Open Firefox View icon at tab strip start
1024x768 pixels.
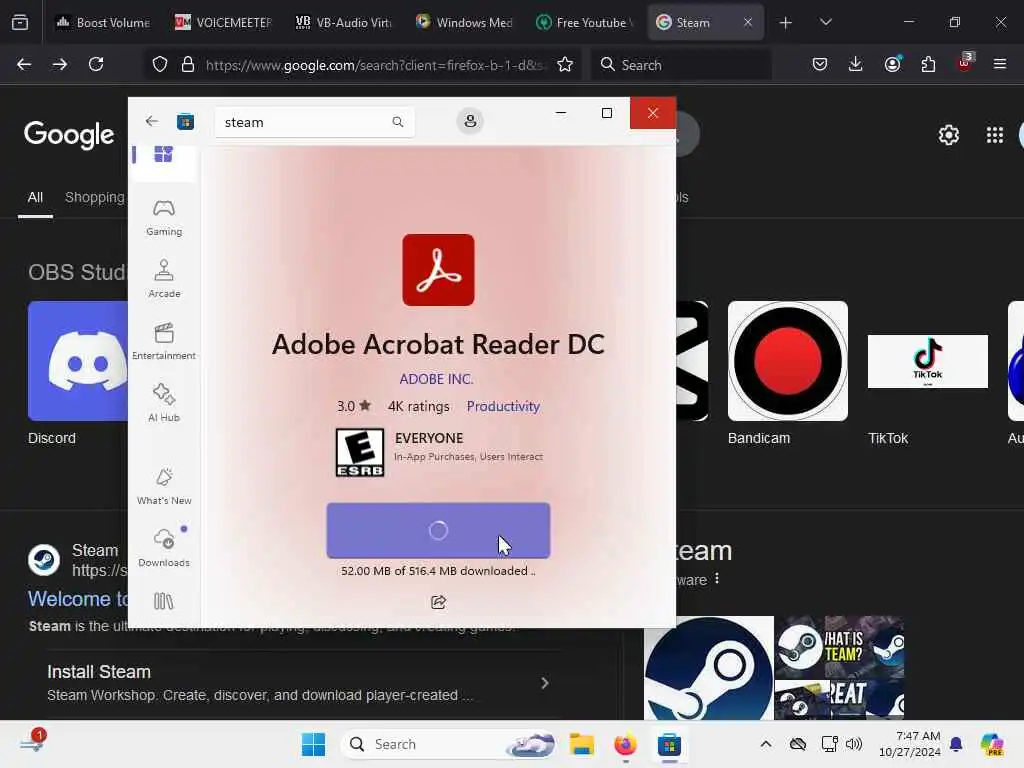tap(20, 23)
